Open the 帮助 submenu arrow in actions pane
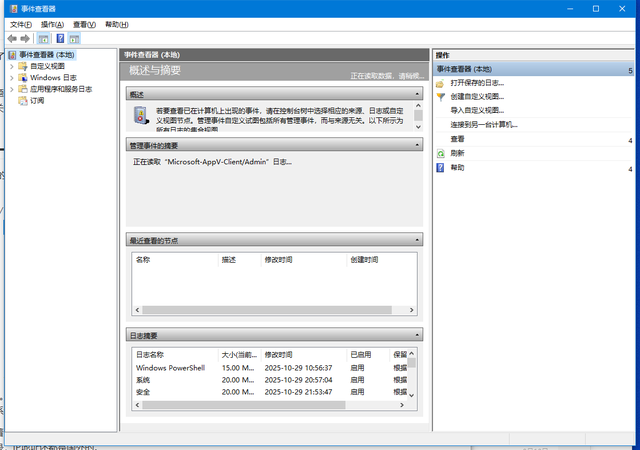Screen dimensions: 640x450 (630, 169)
